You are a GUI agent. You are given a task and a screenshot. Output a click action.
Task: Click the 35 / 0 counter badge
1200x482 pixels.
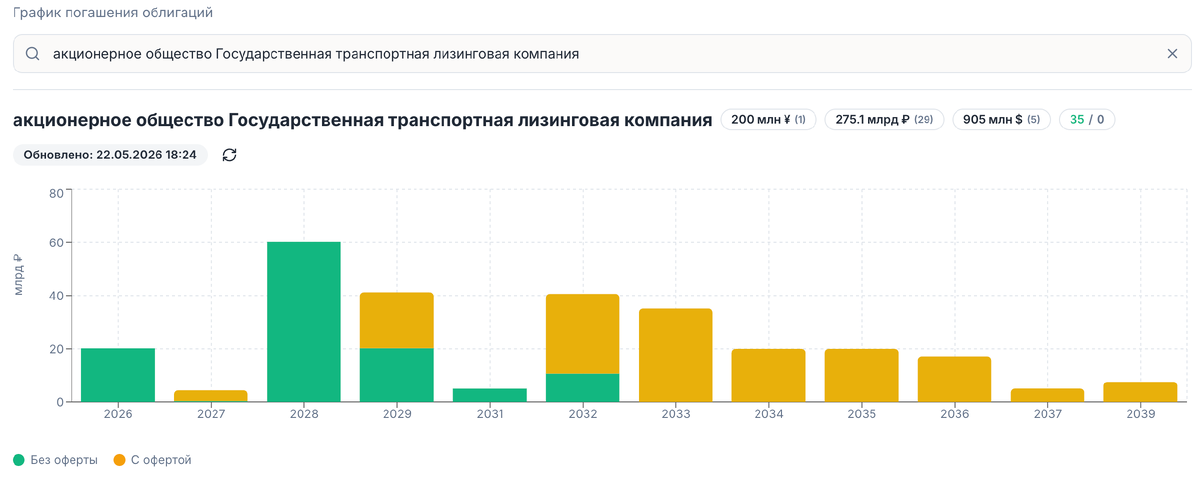pyautogui.click(x=1087, y=120)
